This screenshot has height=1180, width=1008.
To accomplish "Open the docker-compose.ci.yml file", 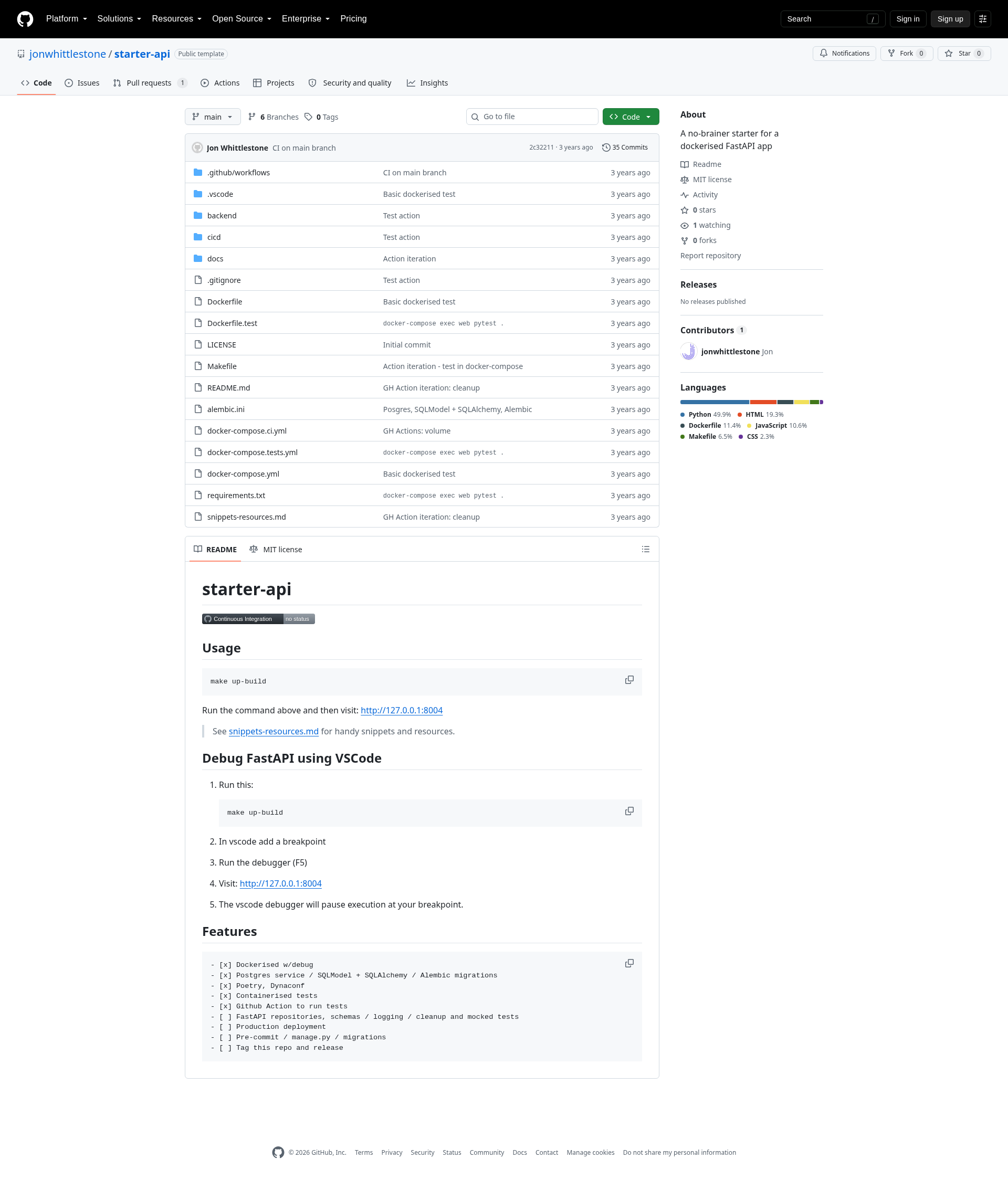I will click(247, 431).
